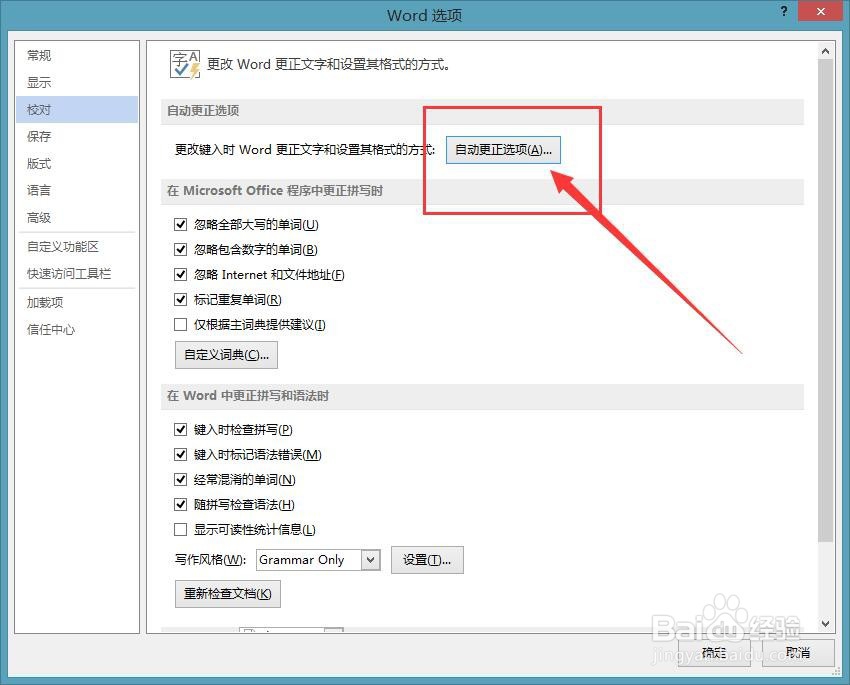Open 设置(T)... for writing style

coord(427,560)
